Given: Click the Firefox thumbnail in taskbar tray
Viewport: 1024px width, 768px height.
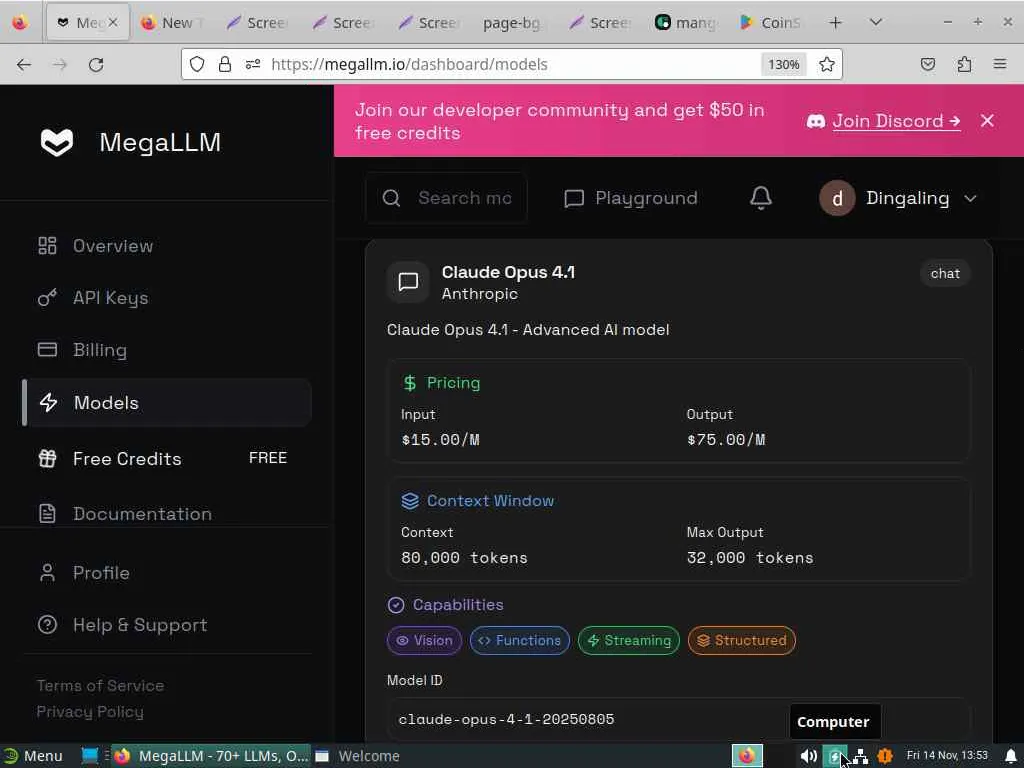Looking at the screenshot, I should (x=747, y=756).
